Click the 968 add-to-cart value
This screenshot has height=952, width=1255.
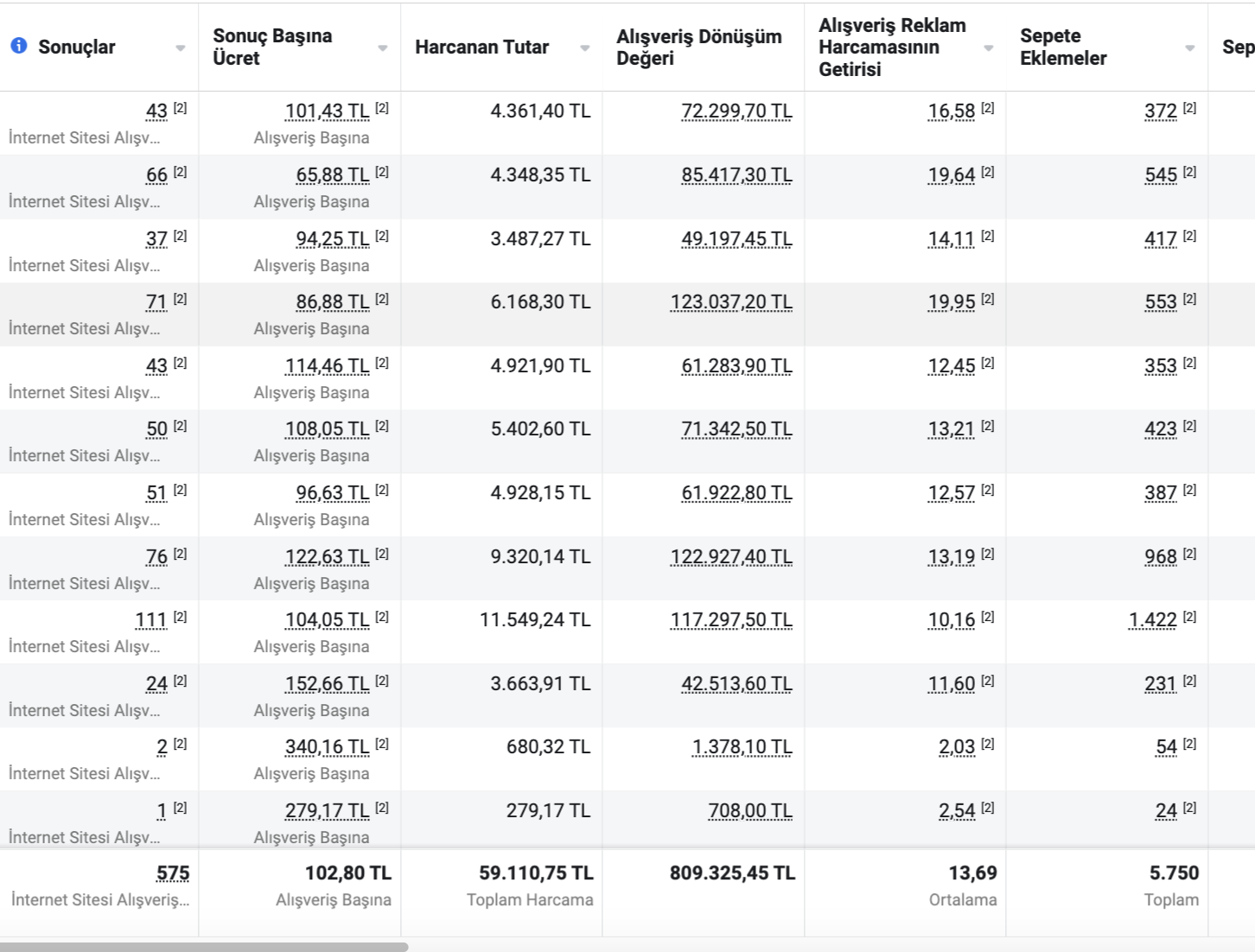pos(1161,556)
